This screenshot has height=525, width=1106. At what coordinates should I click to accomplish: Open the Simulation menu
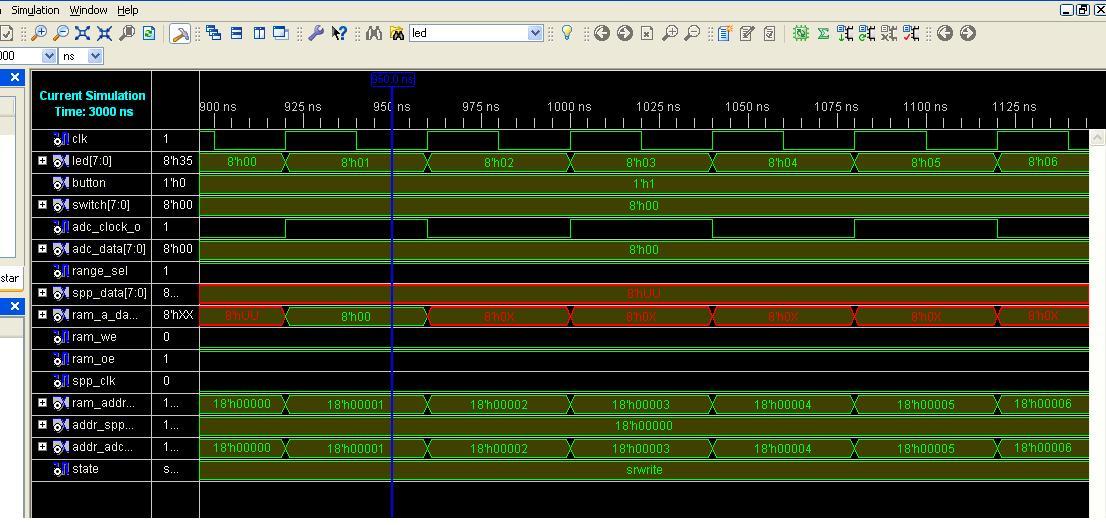tap(35, 10)
